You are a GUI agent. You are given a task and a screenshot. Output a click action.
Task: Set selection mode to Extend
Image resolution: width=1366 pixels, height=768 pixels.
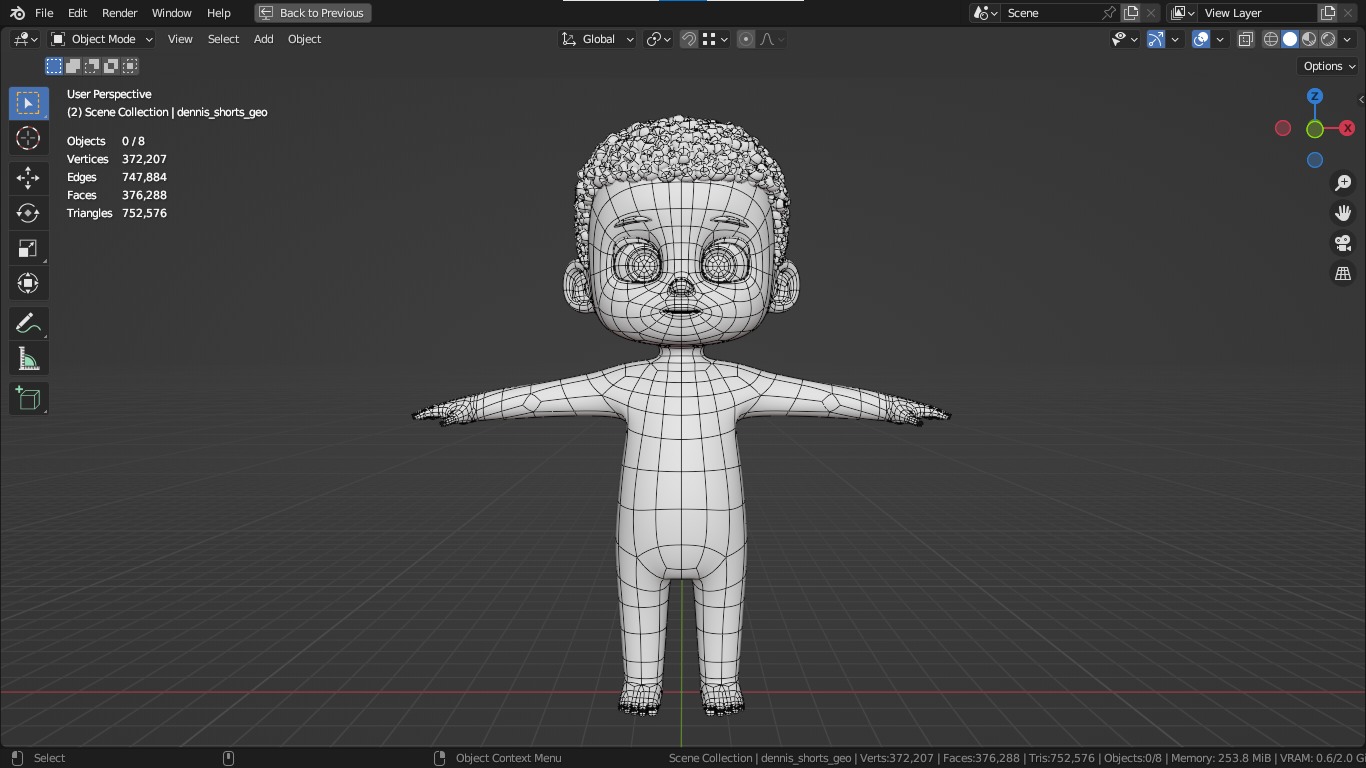coord(73,66)
